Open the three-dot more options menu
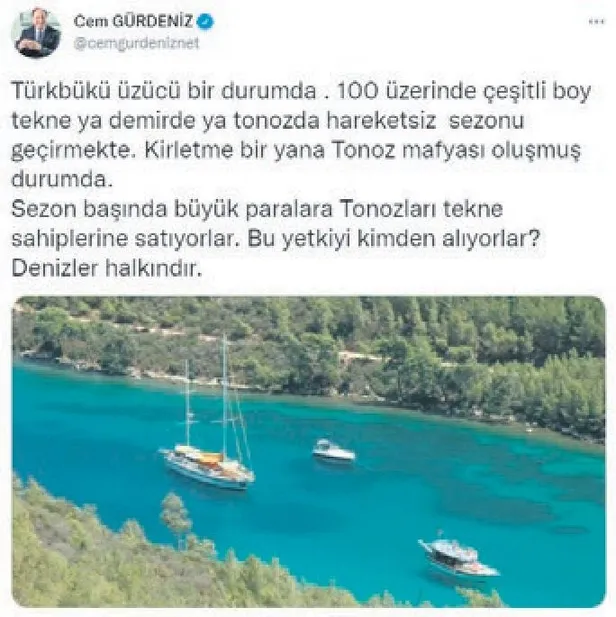Viewport: 616px width, 617px height. point(596,22)
